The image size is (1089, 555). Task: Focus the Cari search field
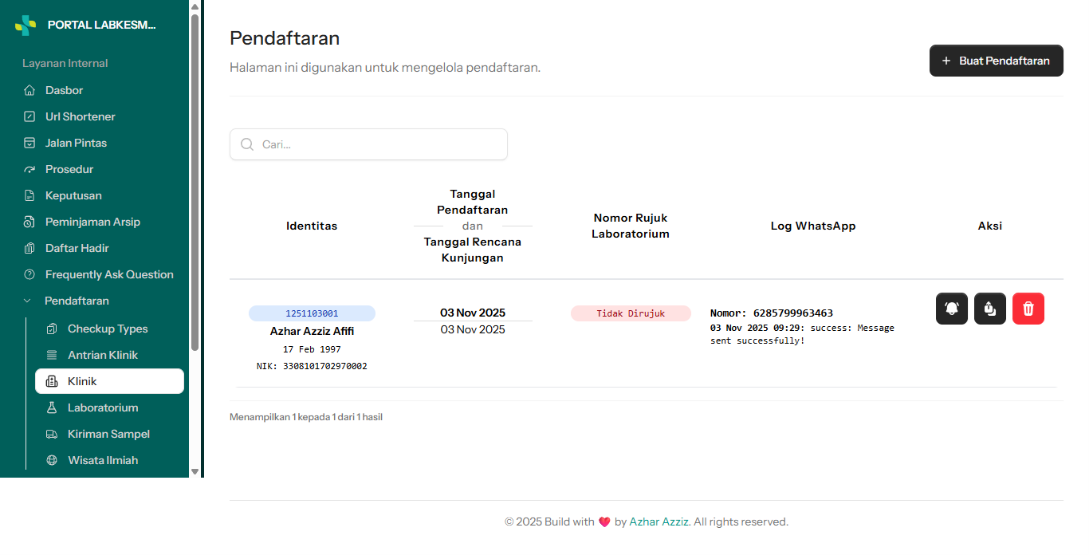368,144
